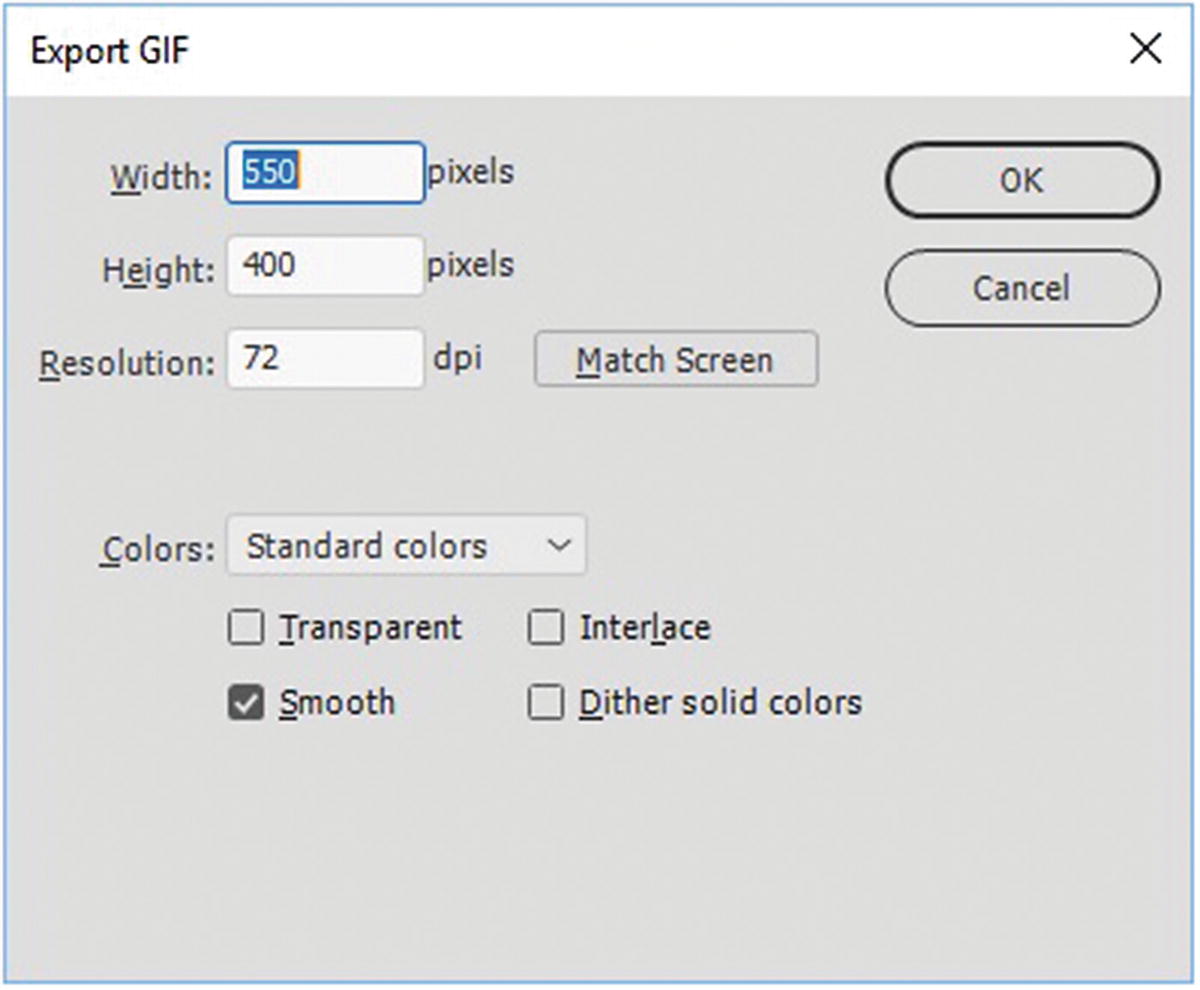Click the Resolution label text
The width and height of the screenshot is (1200, 990).
click(x=127, y=364)
